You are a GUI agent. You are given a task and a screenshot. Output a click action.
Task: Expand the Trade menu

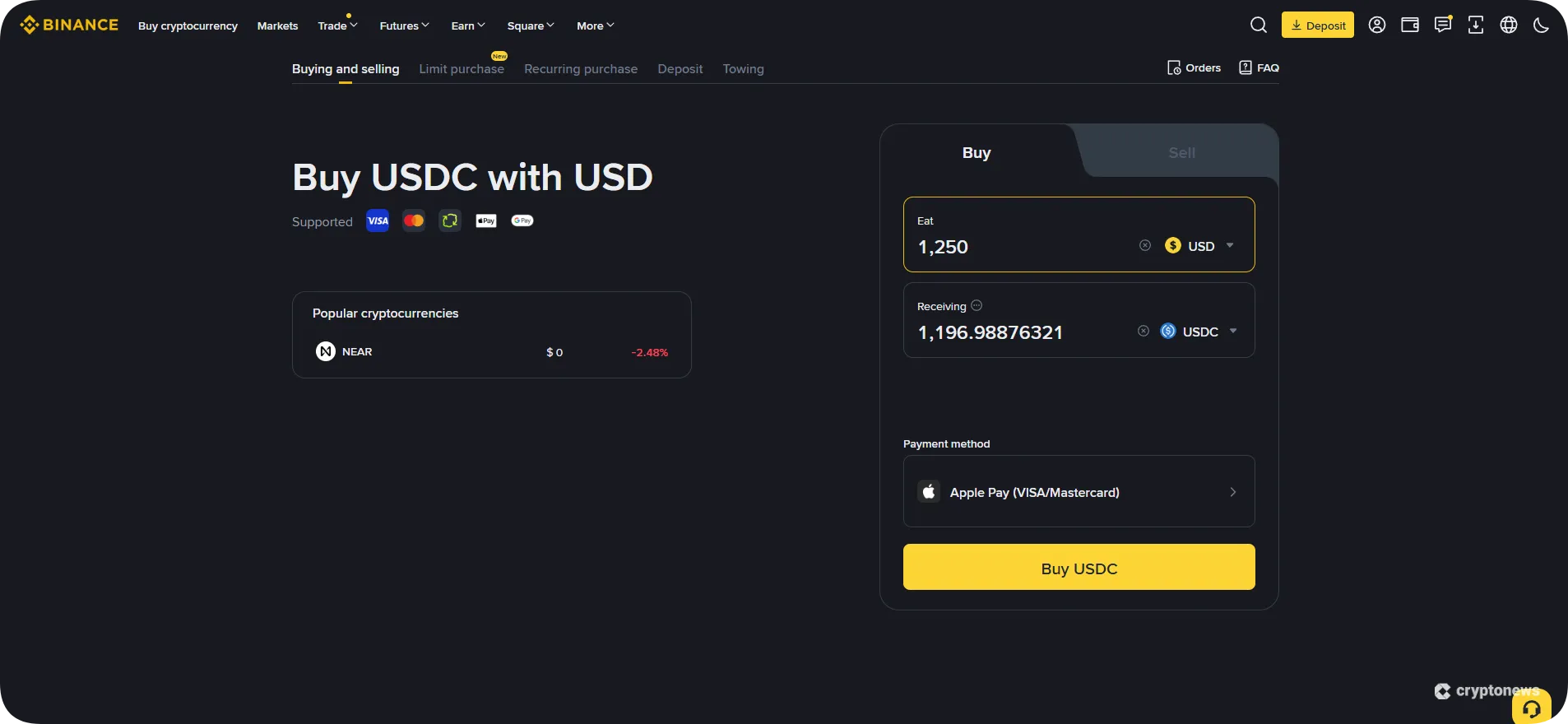pyautogui.click(x=337, y=26)
